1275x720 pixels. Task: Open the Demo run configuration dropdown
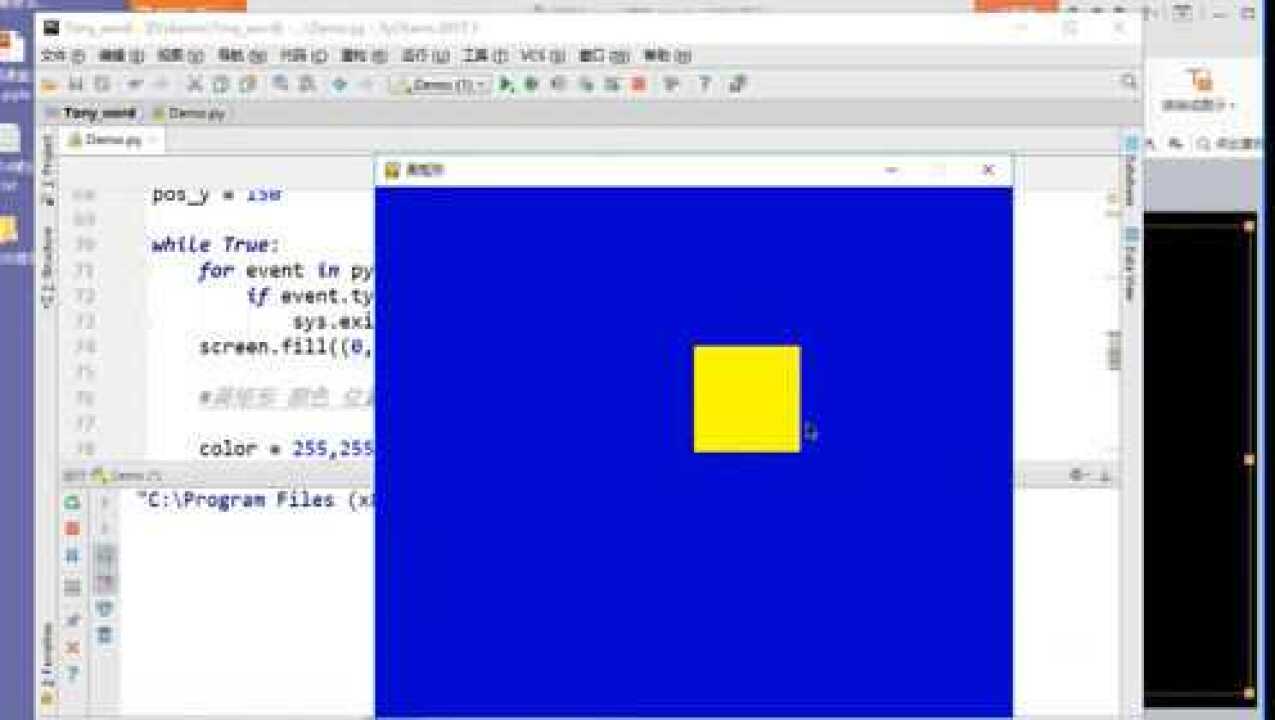(x=440, y=85)
